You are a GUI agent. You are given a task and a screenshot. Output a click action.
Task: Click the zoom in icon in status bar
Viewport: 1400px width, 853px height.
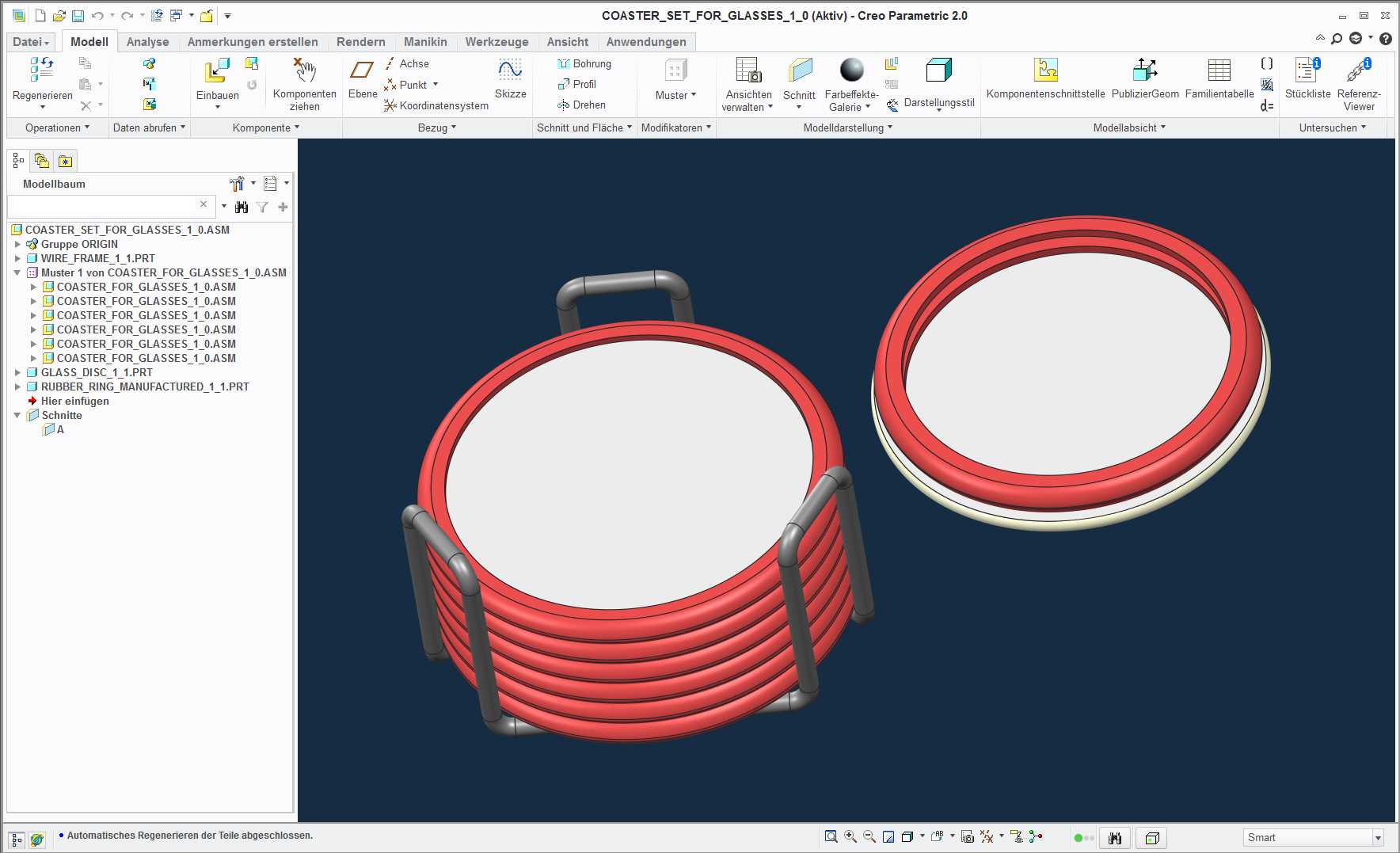click(850, 836)
